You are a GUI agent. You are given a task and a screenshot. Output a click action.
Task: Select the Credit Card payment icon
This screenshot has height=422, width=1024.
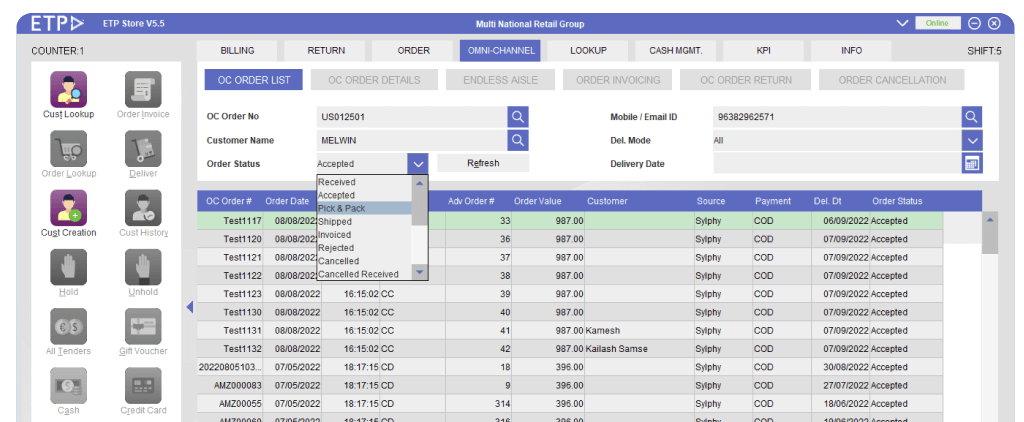pos(143,386)
